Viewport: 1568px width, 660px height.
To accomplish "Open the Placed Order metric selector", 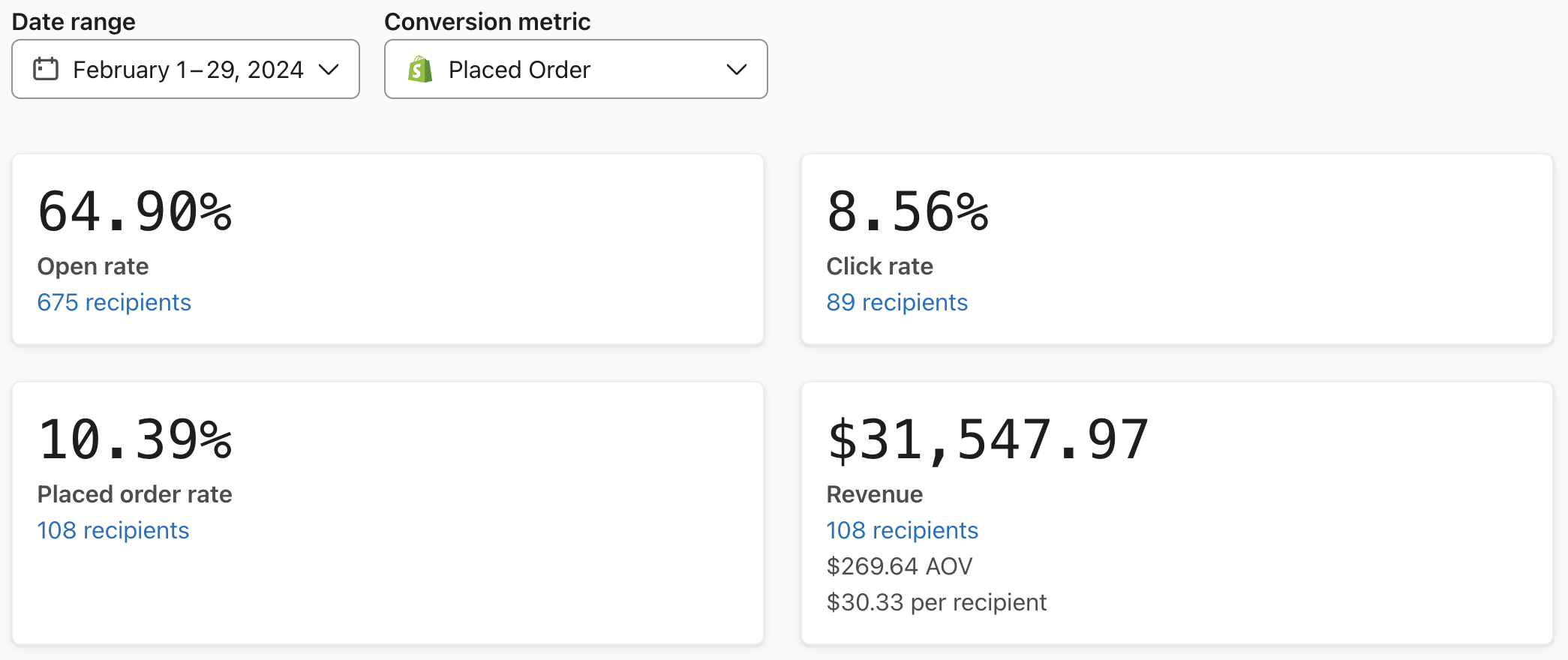I will click(x=519, y=70).
